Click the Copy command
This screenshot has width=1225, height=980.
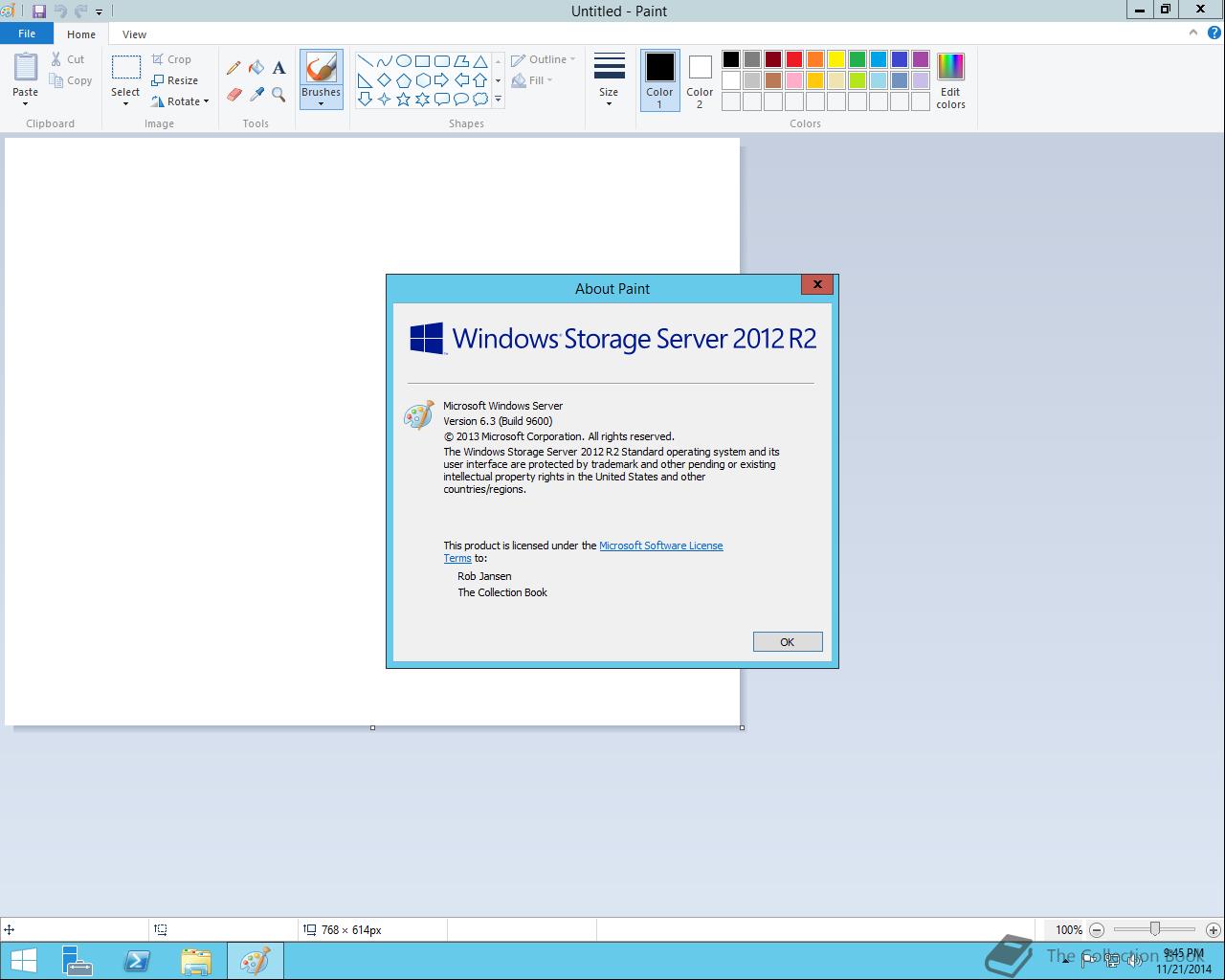pos(72,80)
